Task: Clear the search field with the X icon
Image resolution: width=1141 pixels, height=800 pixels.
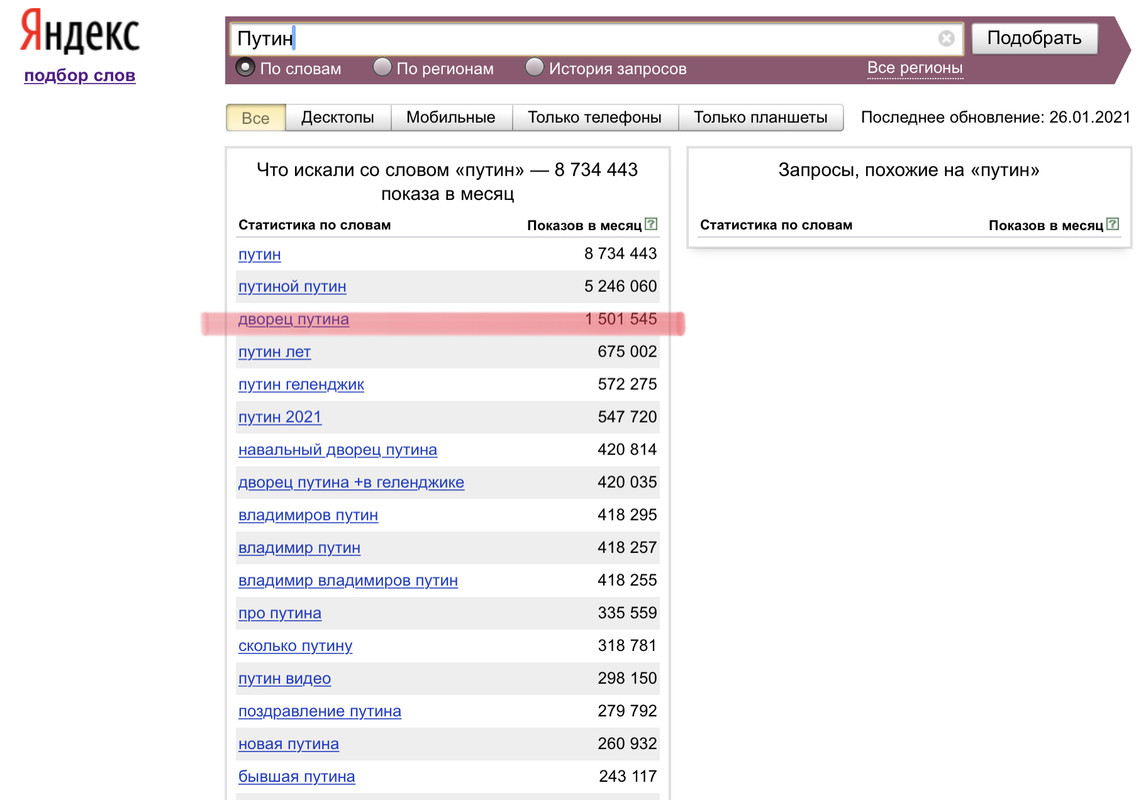Action: pyautogui.click(x=946, y=39)
